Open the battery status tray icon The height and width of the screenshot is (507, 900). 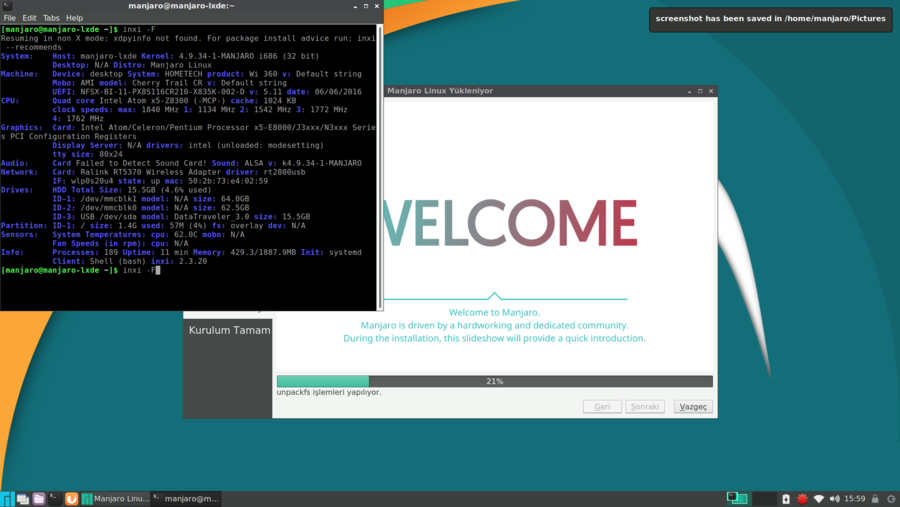pyautogui.click(x=786, y=499)
